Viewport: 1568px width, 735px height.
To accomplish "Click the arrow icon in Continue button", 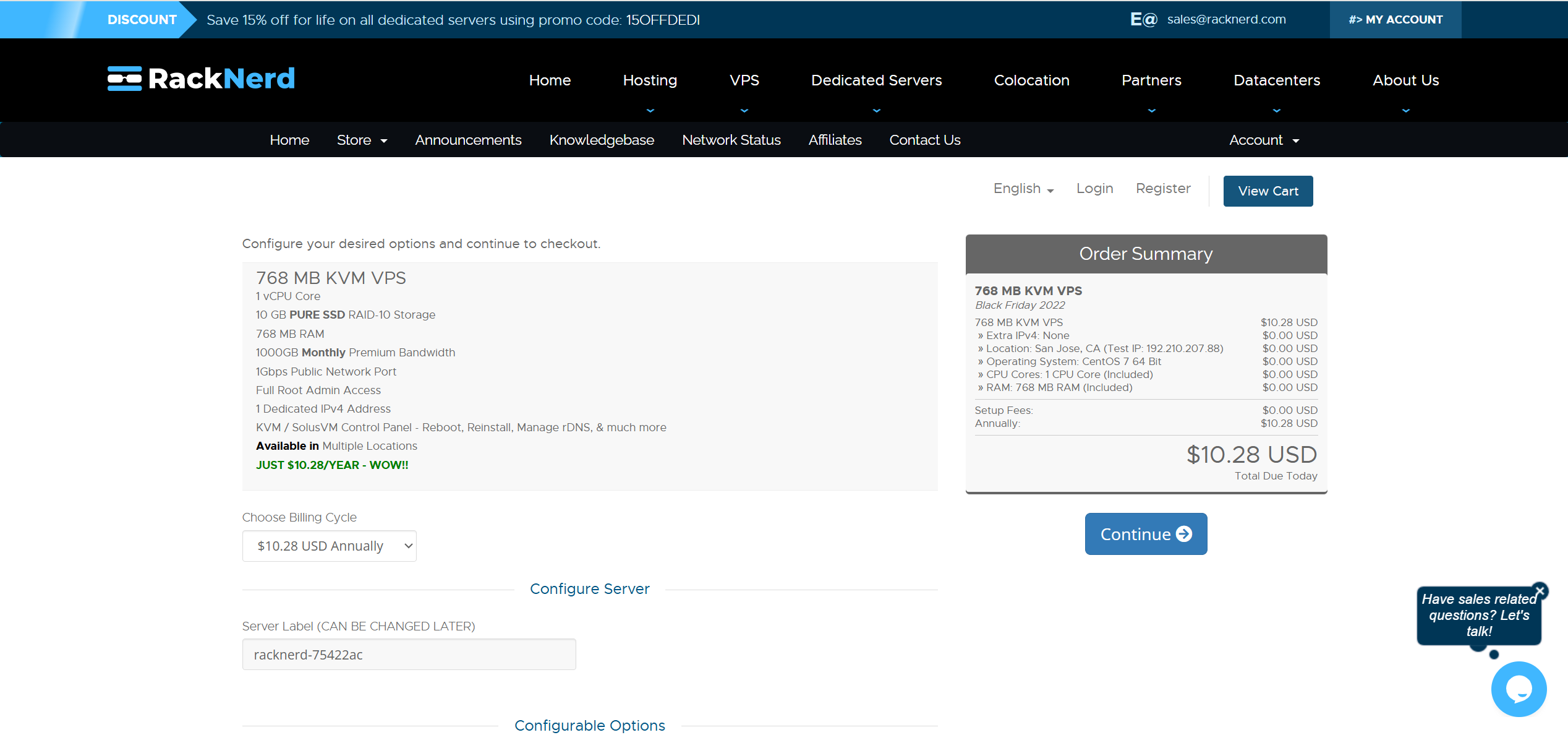I will coord(1184,534).
